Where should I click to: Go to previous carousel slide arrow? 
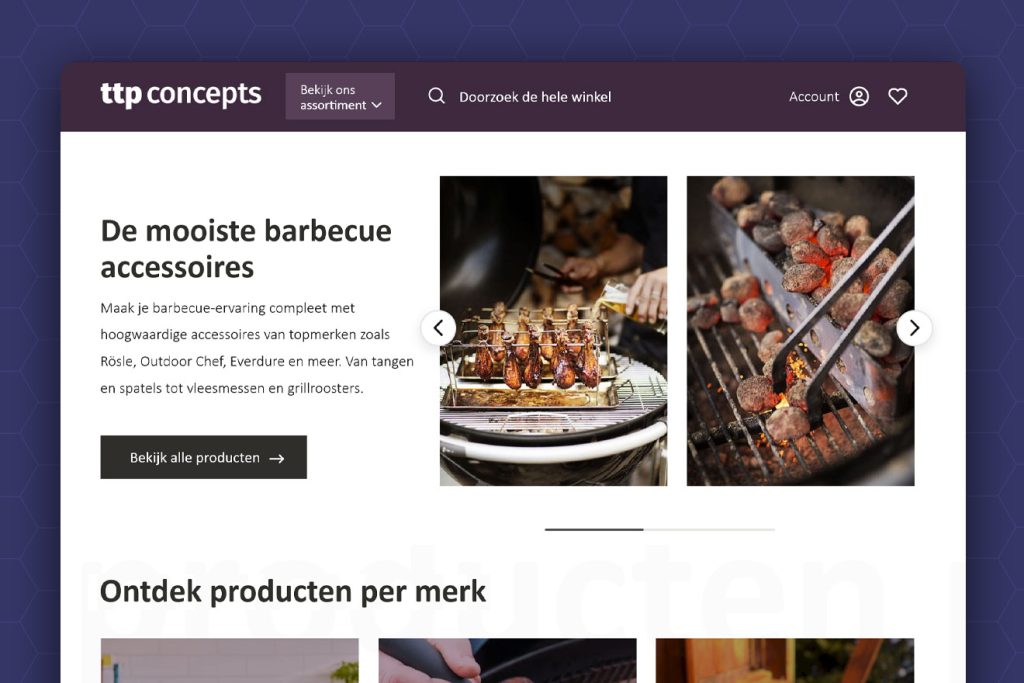click(439, 328)
